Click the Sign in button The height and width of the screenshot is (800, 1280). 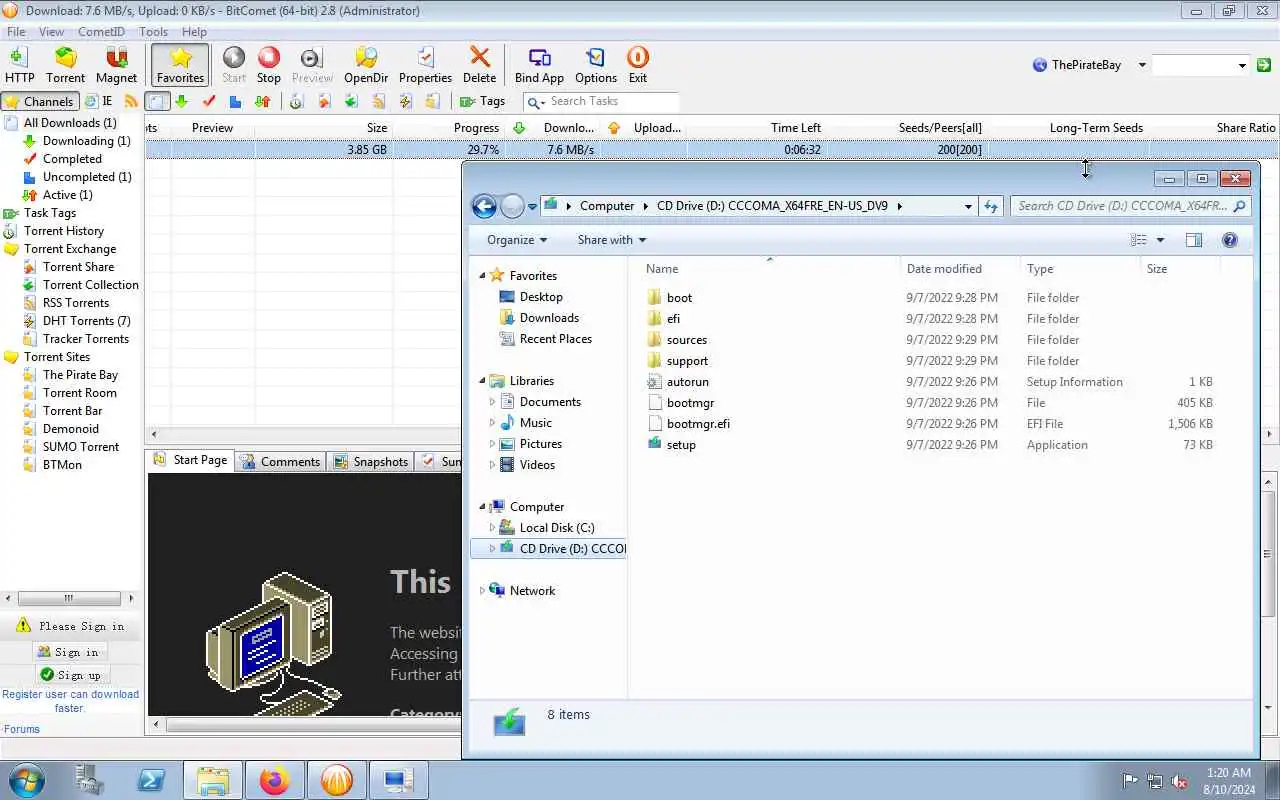(68, 652)
